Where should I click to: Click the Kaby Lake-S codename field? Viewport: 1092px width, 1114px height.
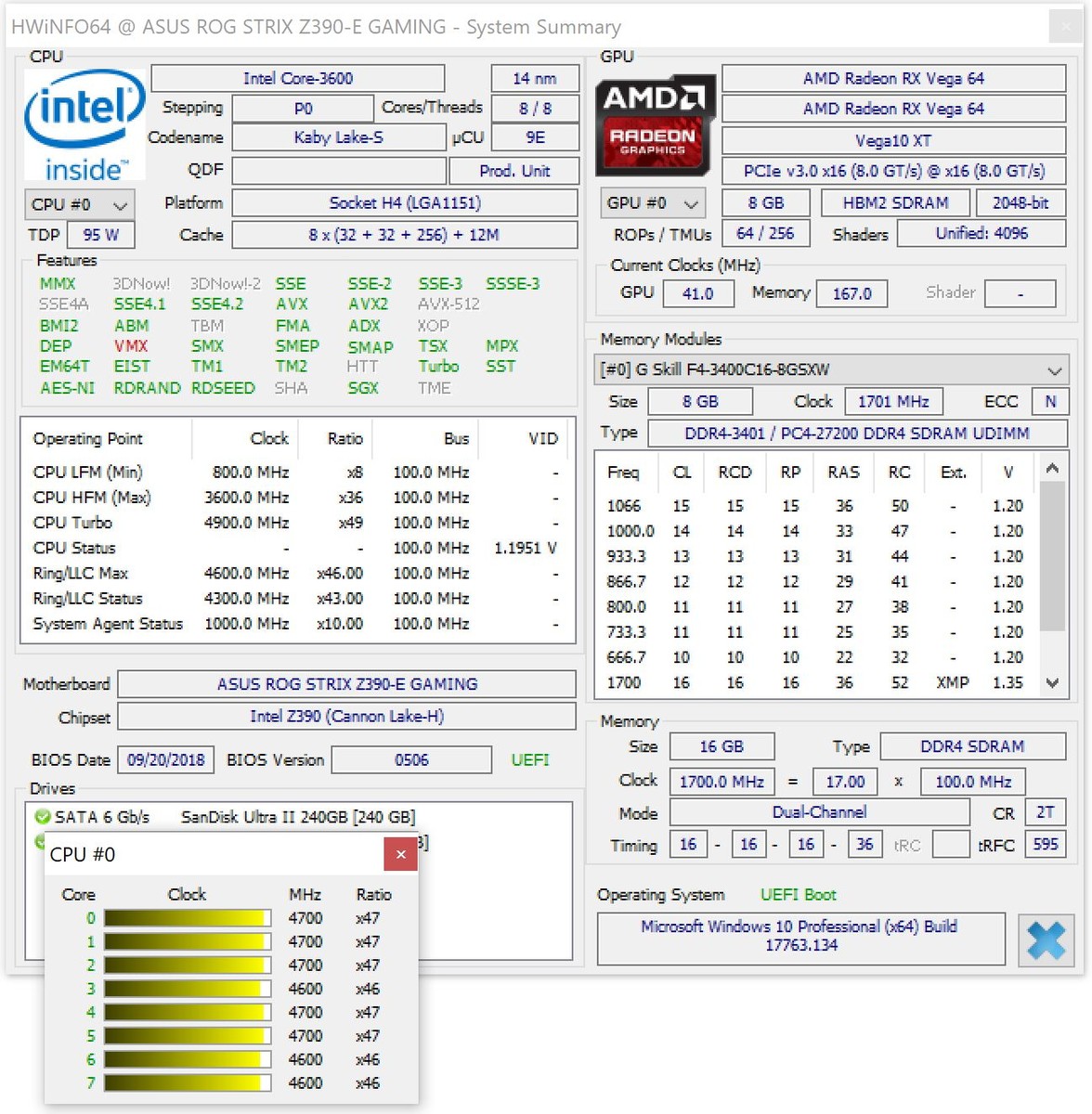click(339, 137)
